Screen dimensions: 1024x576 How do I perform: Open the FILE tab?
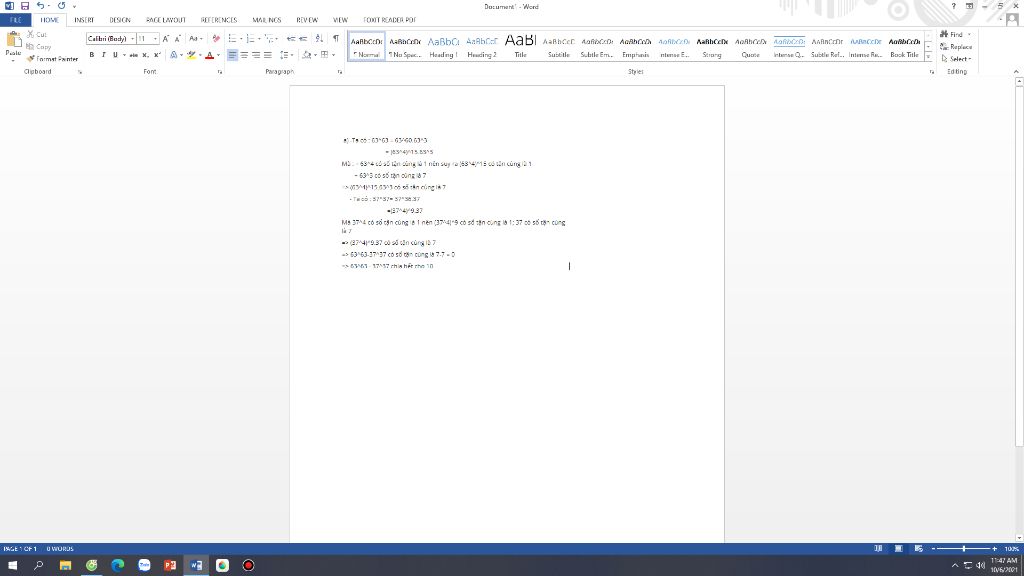click(x=16, y=20)
